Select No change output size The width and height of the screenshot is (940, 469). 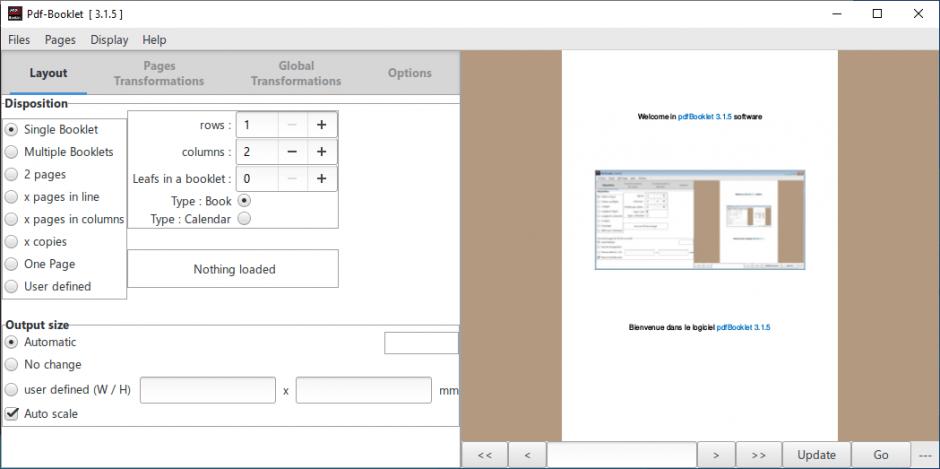[11, 365]
